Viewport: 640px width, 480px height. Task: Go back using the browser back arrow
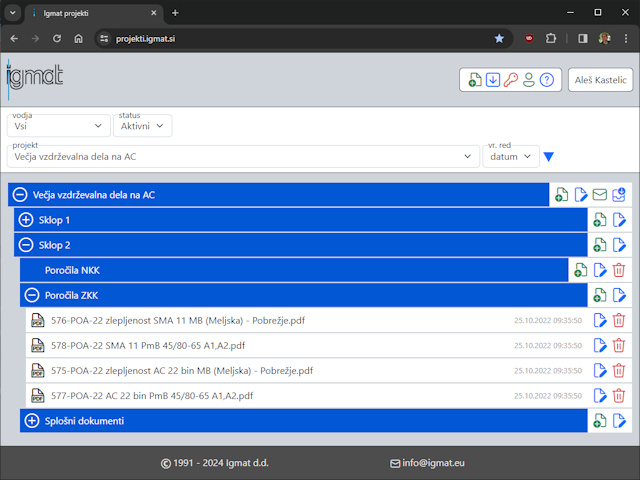click(x=14, y=38)
